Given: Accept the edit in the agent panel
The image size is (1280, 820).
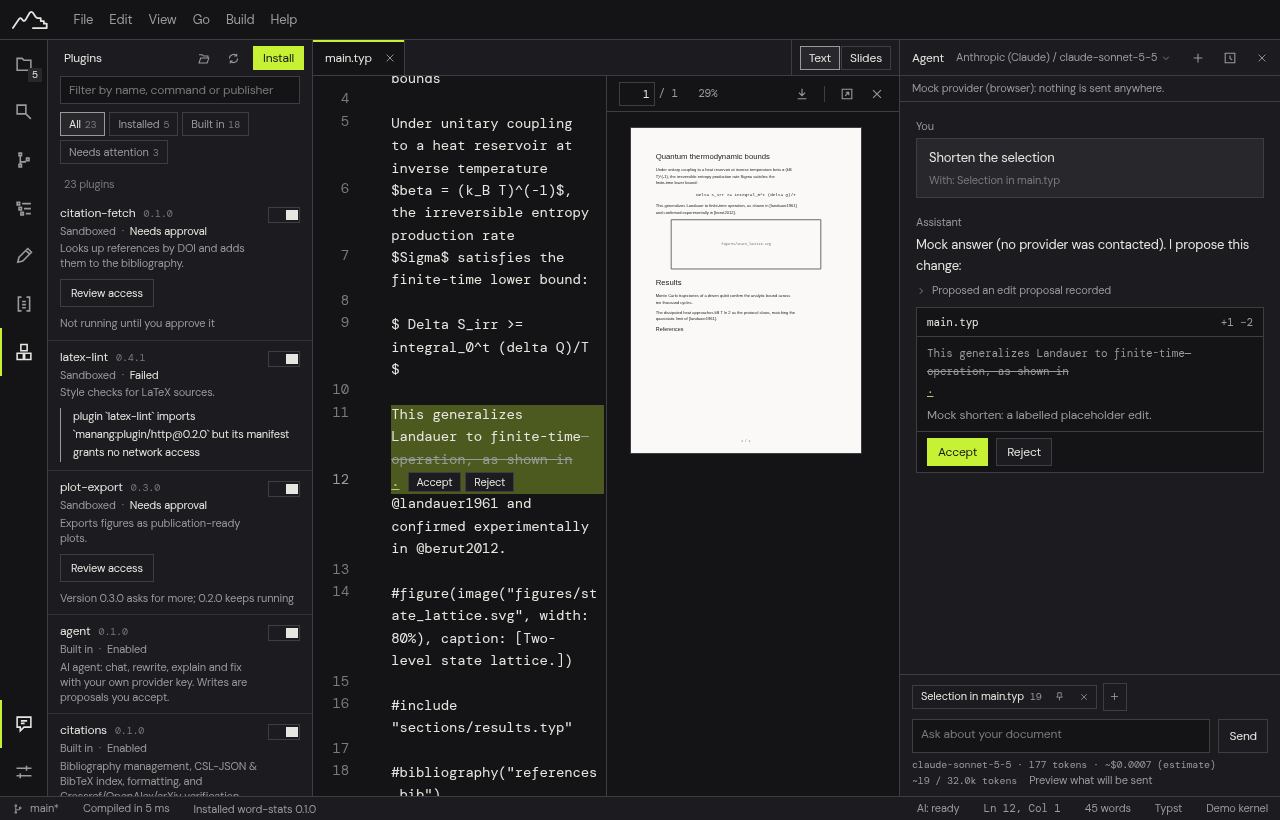Looking at the screenshot, I should tap(957, 452).
